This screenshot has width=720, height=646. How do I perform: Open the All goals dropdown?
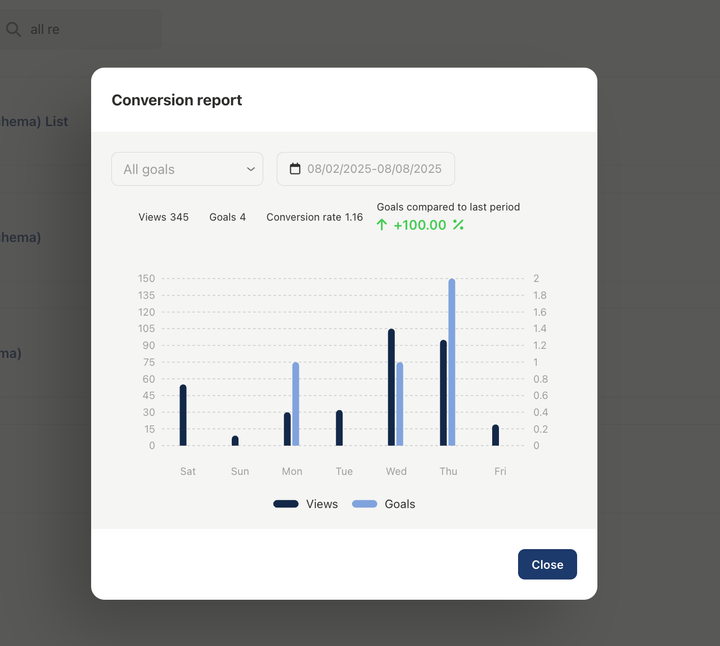pyautogui.click(x=187, y=169)
